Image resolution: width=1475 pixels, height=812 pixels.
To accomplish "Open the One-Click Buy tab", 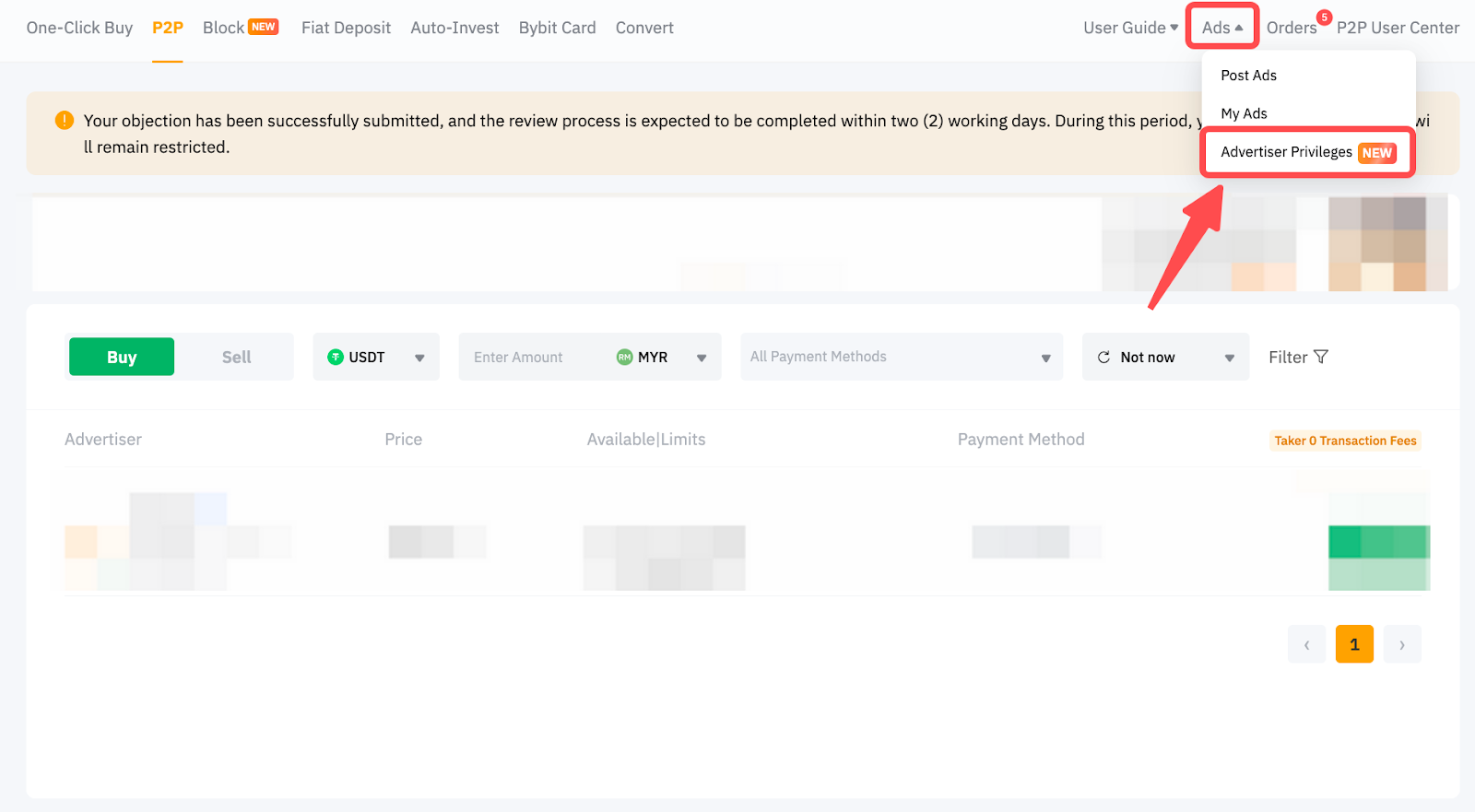I will coord(79,28).
